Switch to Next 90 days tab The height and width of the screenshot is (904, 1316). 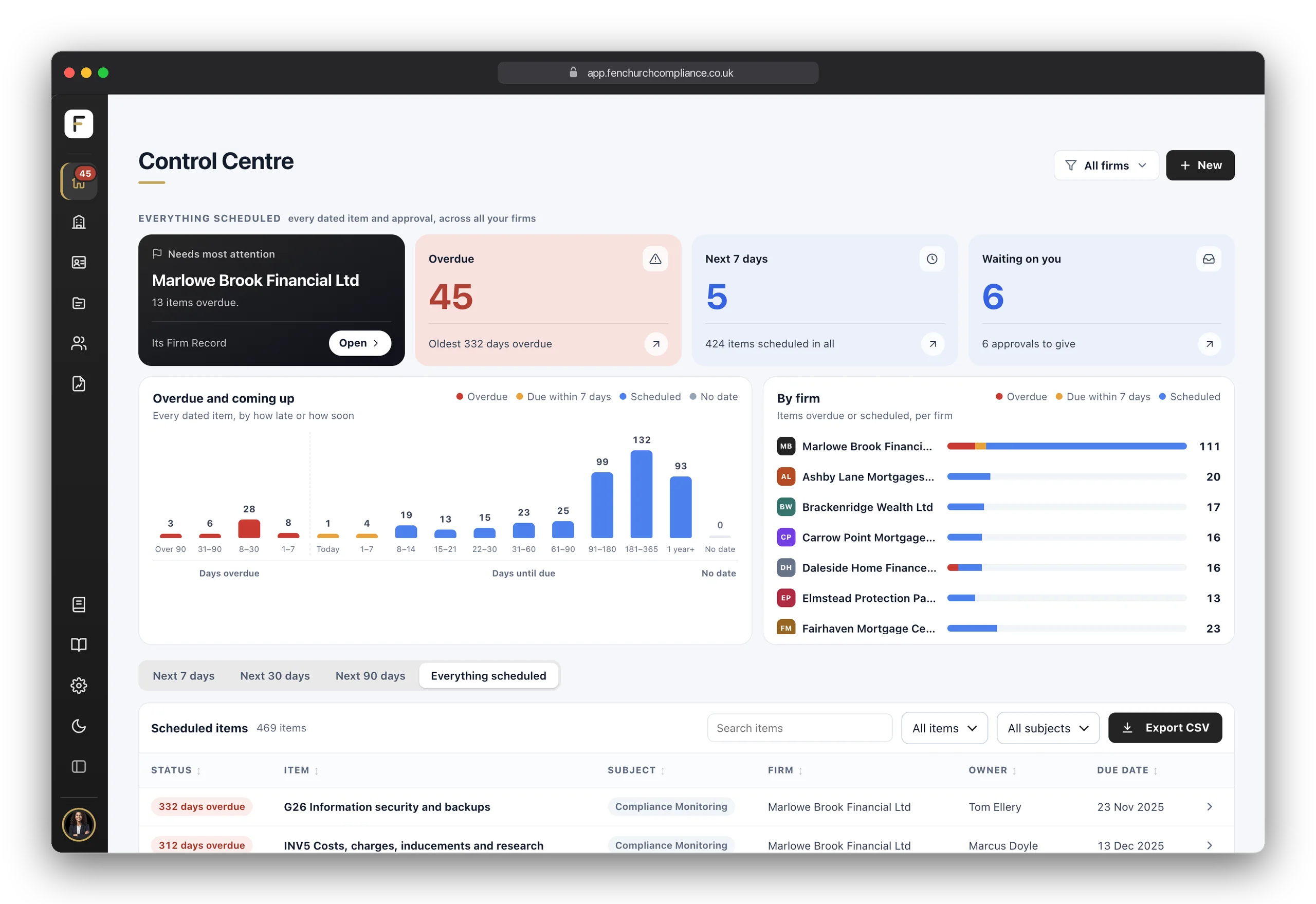pyautogui.click(x=371, y=676)
